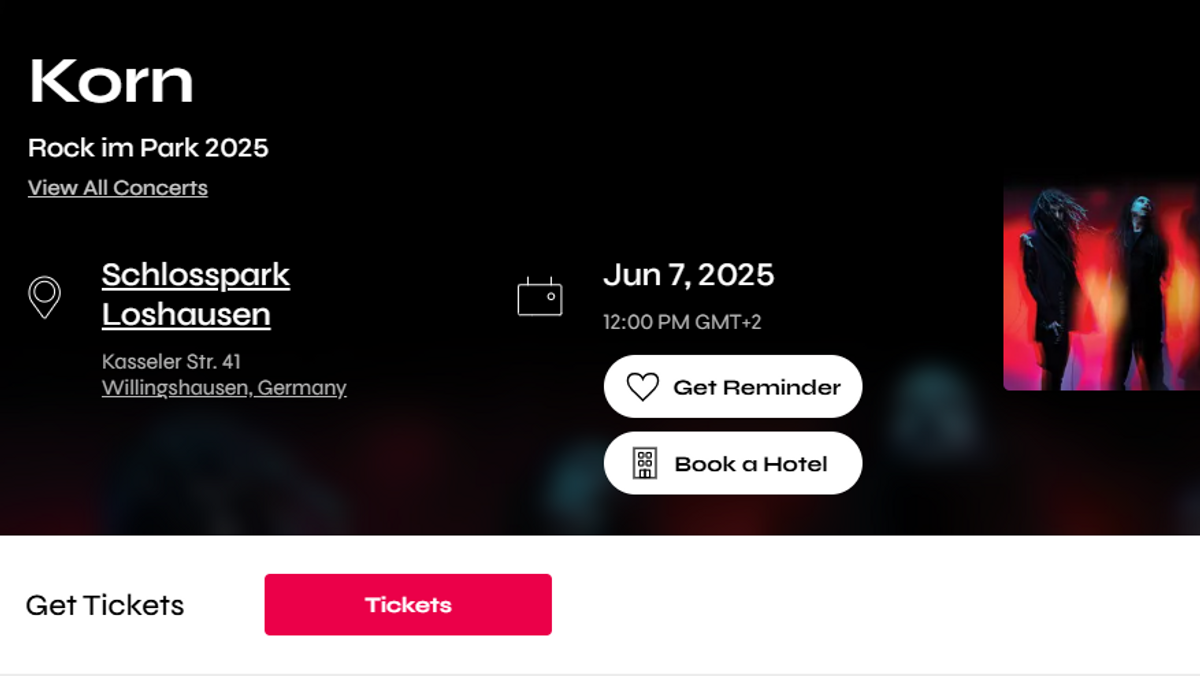Click the heart icon for reminders

(x=642, y=387)
